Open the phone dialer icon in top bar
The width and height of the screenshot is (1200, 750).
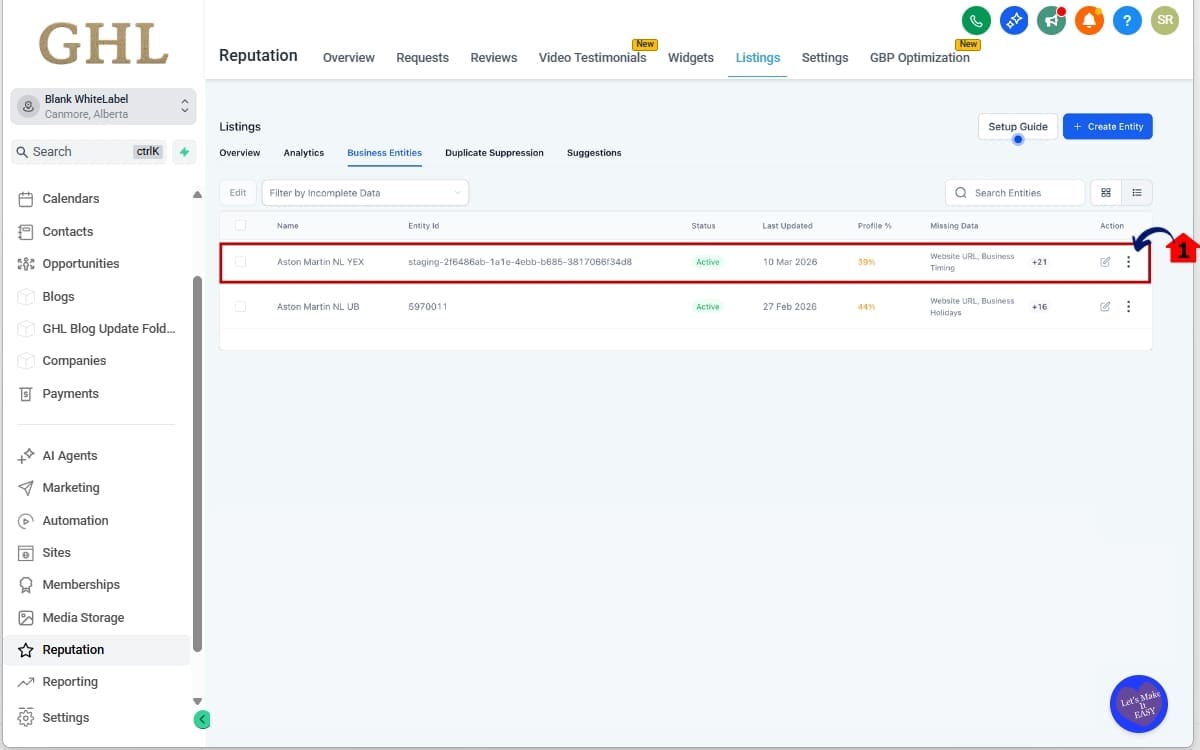pyautogui.click(x=976, y=20)
